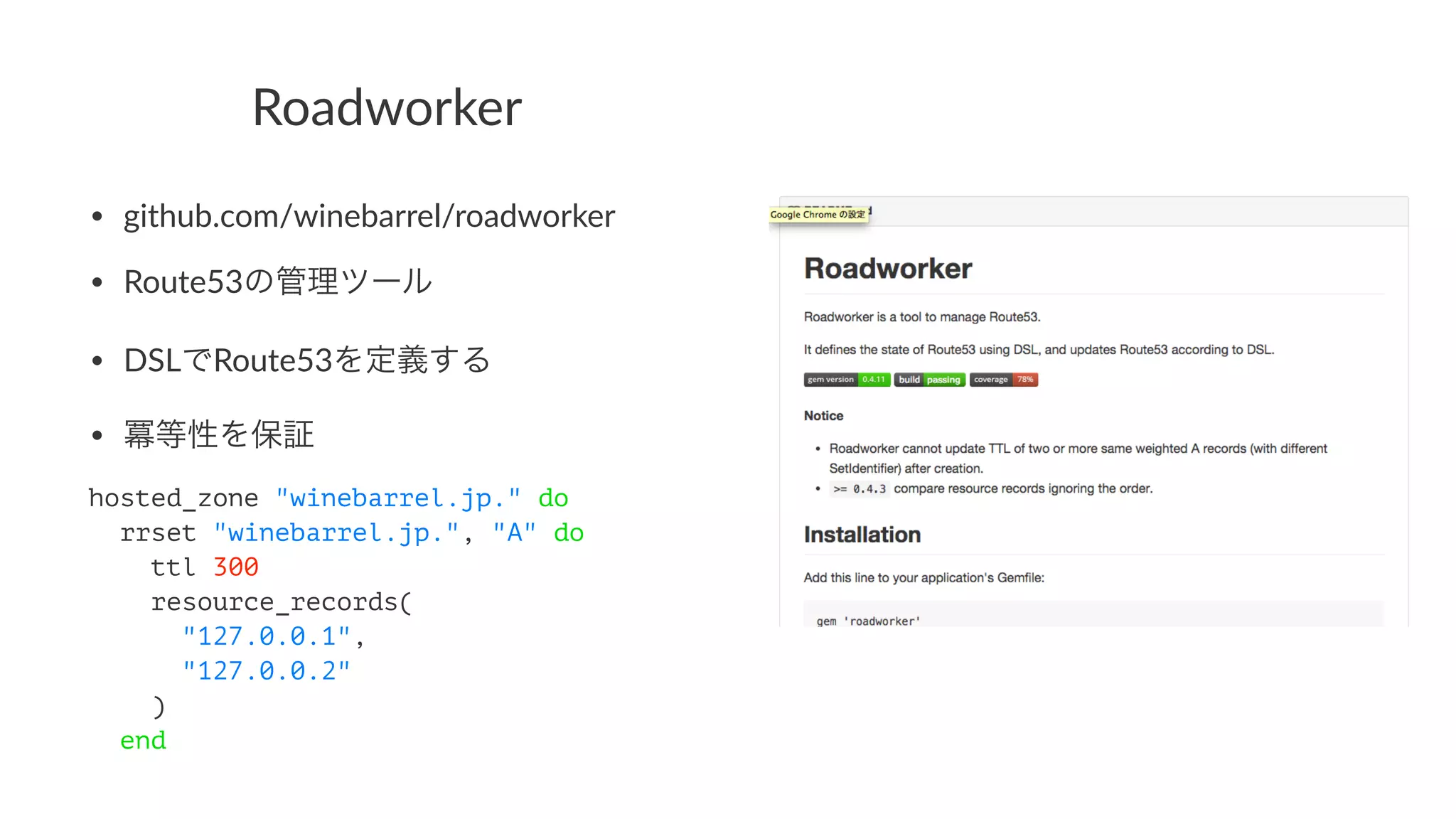Click the github.com/winebarrel/roadworker bullet
The image size is (1456, 819).
coord(369,216)
